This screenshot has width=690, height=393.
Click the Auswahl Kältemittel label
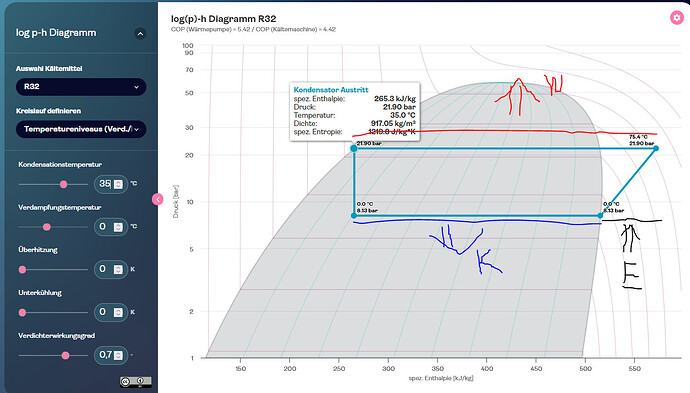coord(49,69)
